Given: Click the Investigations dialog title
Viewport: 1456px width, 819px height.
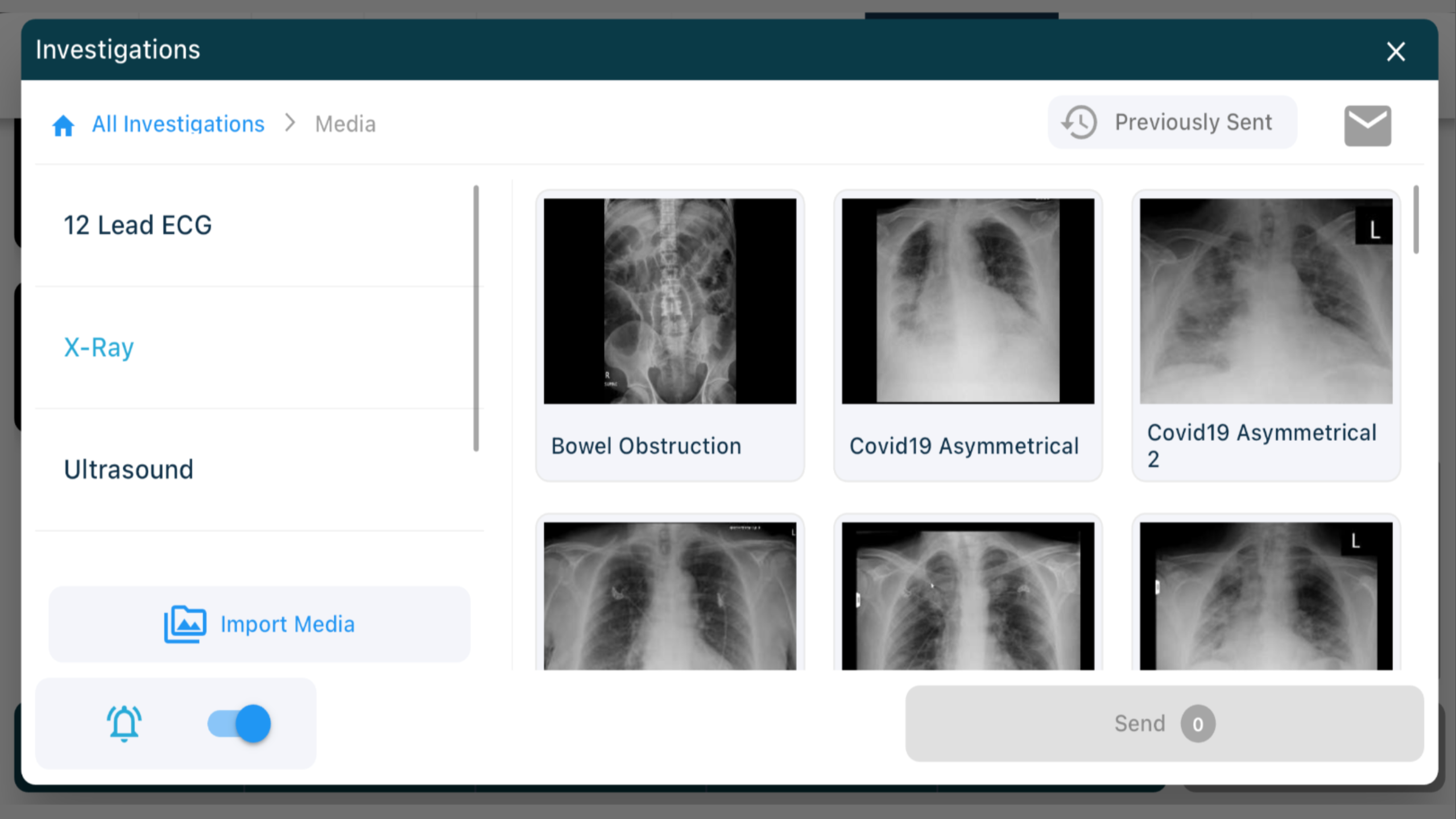Looking at the screenshot, I should pos(118,49).
